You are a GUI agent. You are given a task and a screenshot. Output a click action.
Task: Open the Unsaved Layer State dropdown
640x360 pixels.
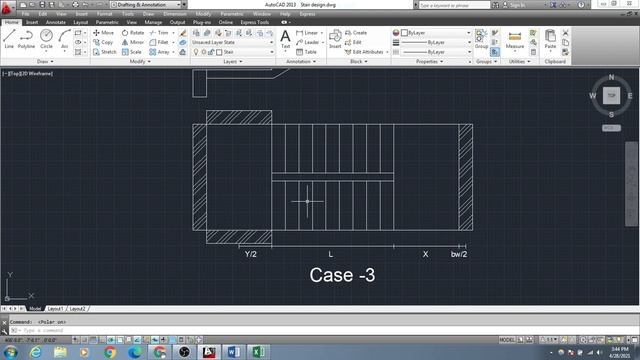pyautogui.click(x=233, y=42)
